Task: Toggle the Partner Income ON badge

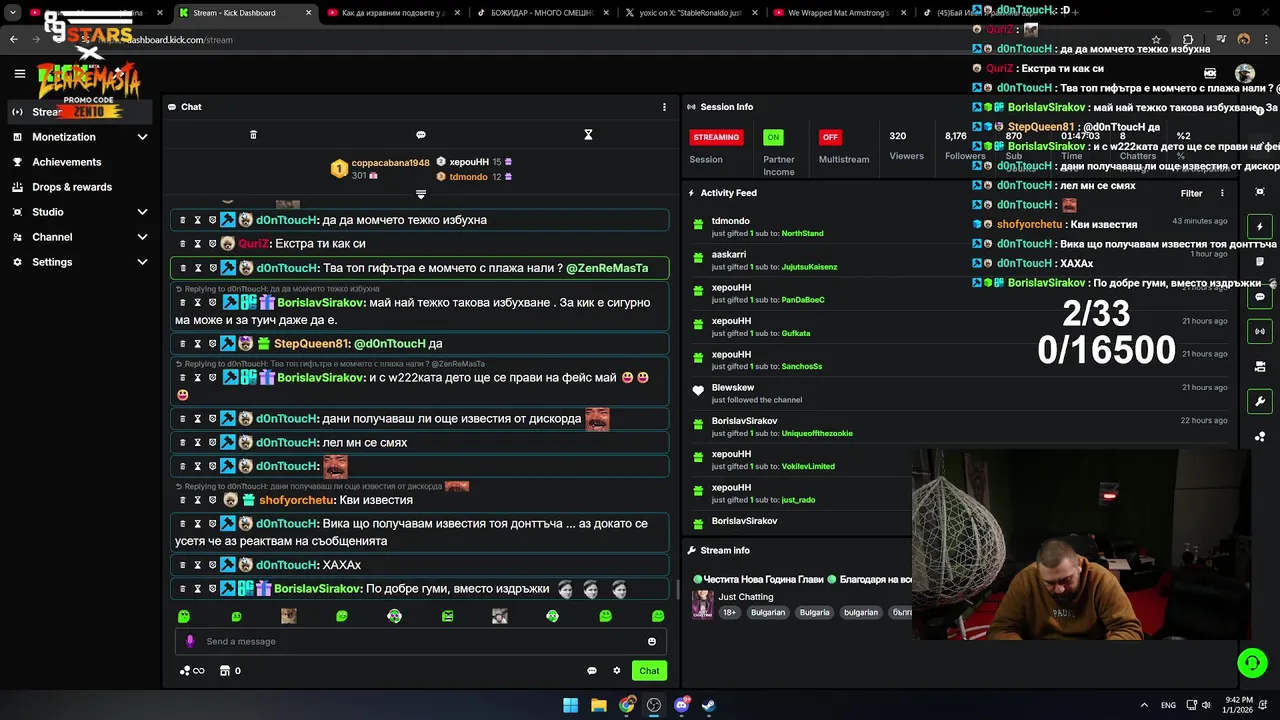Action: click(x=773, y=137)
